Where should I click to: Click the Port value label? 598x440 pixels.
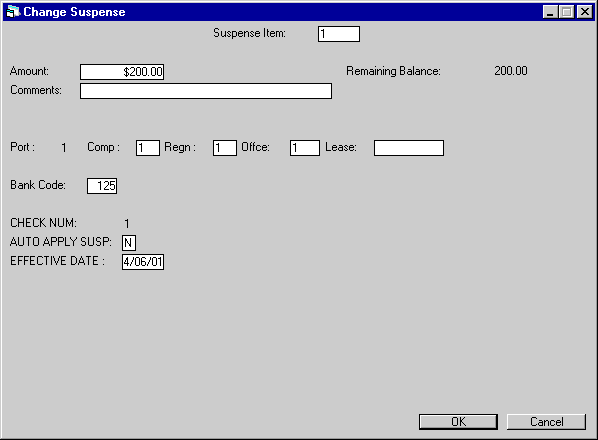64,147
